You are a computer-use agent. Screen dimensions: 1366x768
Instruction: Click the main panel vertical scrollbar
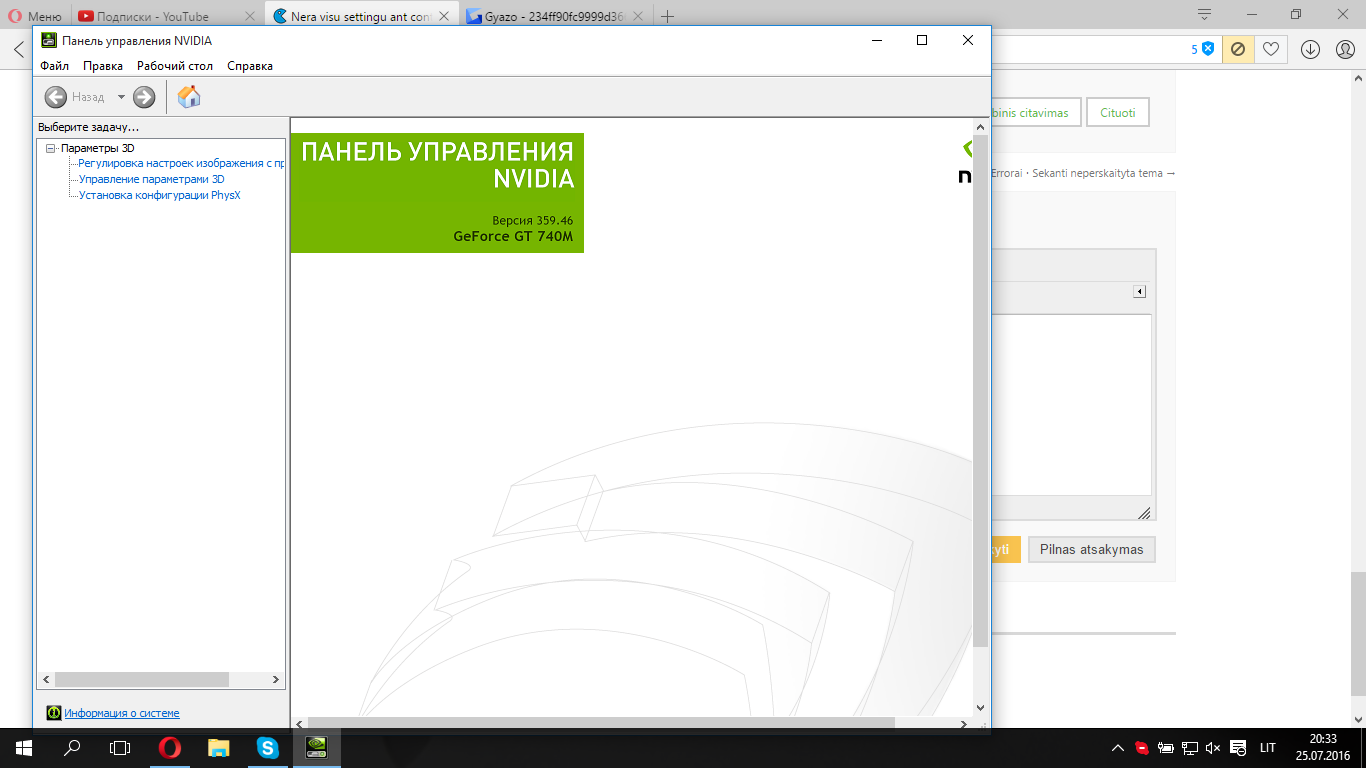point(980,390)
